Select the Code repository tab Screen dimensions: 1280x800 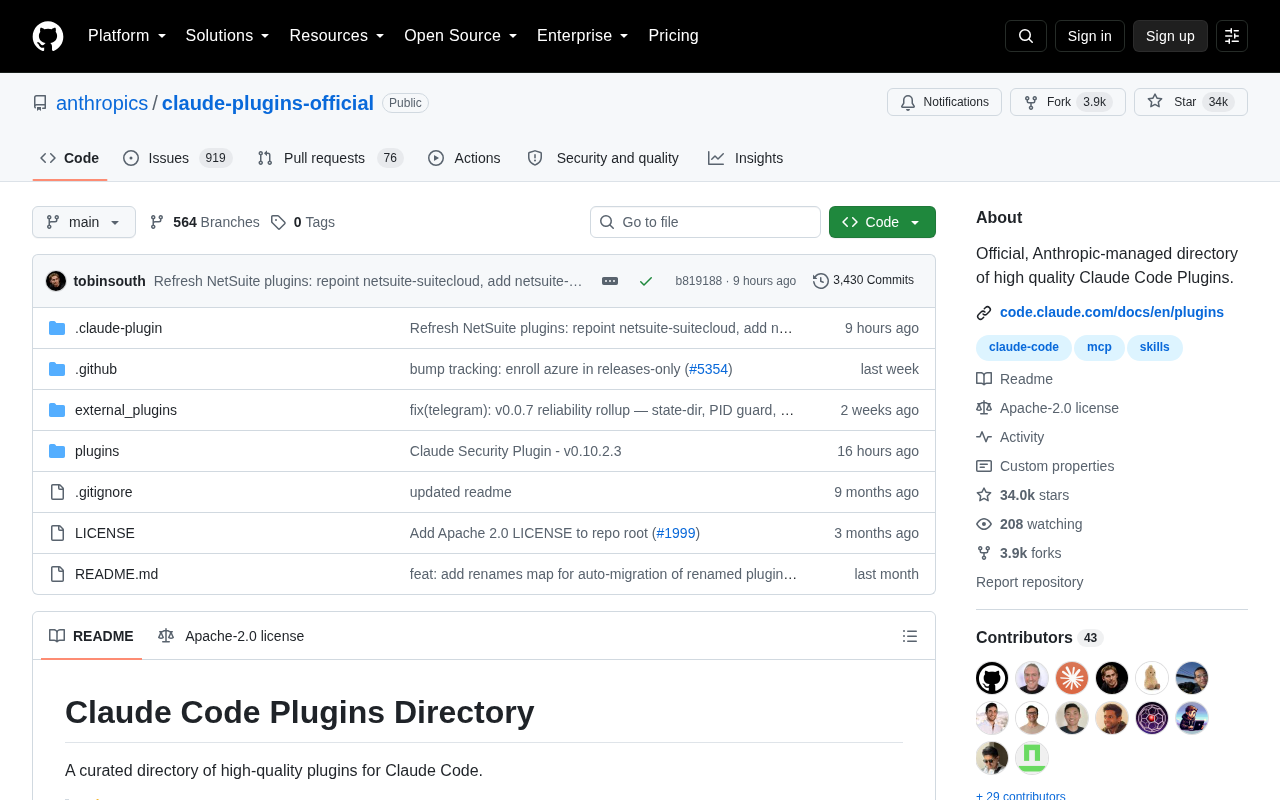69,158
